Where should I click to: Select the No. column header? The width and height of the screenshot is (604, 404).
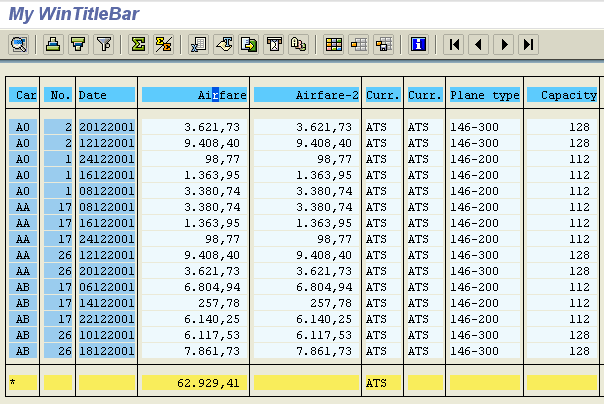click(x=58, y=95)
